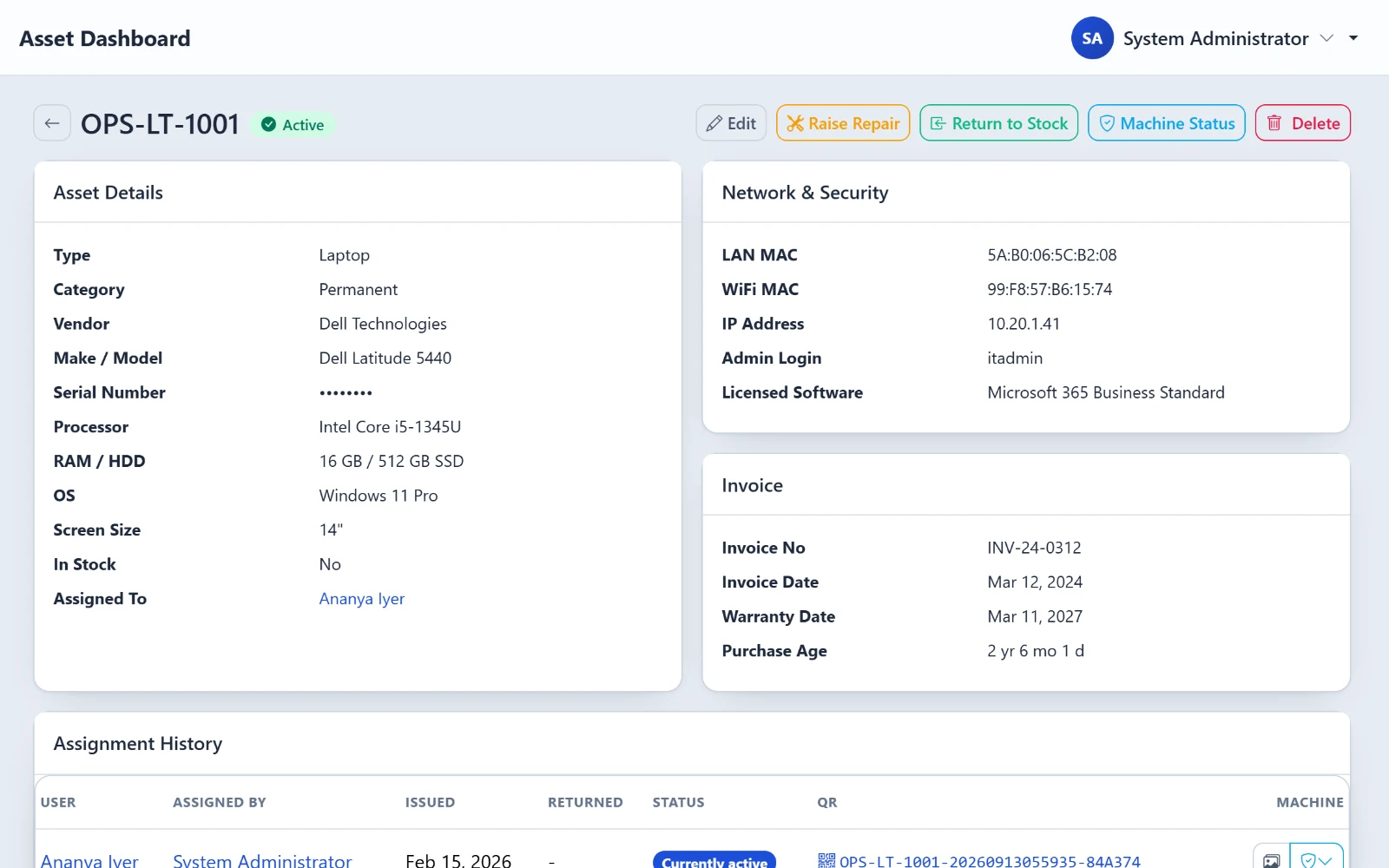Screen dimensions: 1389x868
Task: Click the QR icon in assignment row
Action: 826,861
